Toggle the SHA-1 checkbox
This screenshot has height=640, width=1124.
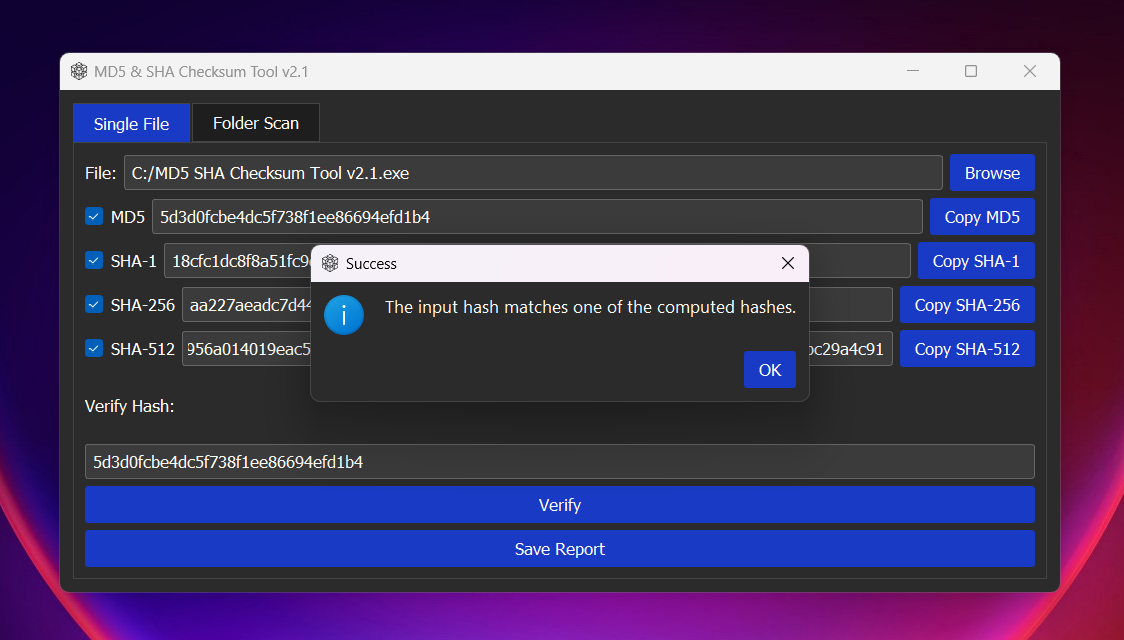94,261
